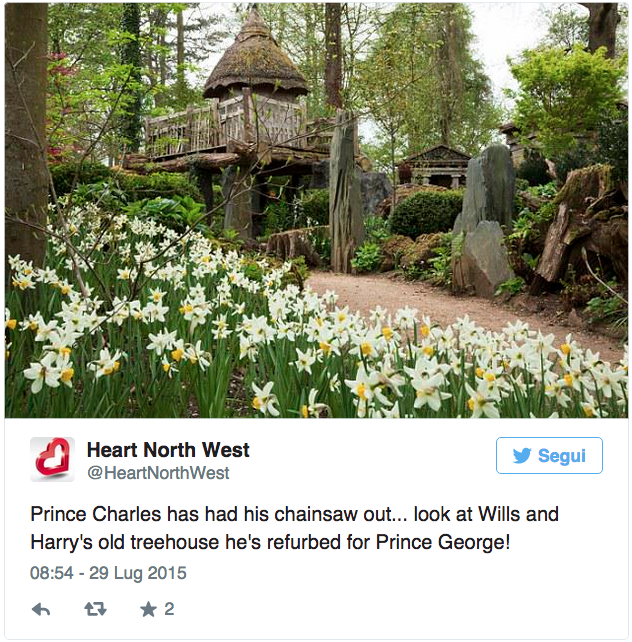Open the @HeartNorthWest handle link
The width and height of the screenshot is (632, 642).
(x=158, y=473)
